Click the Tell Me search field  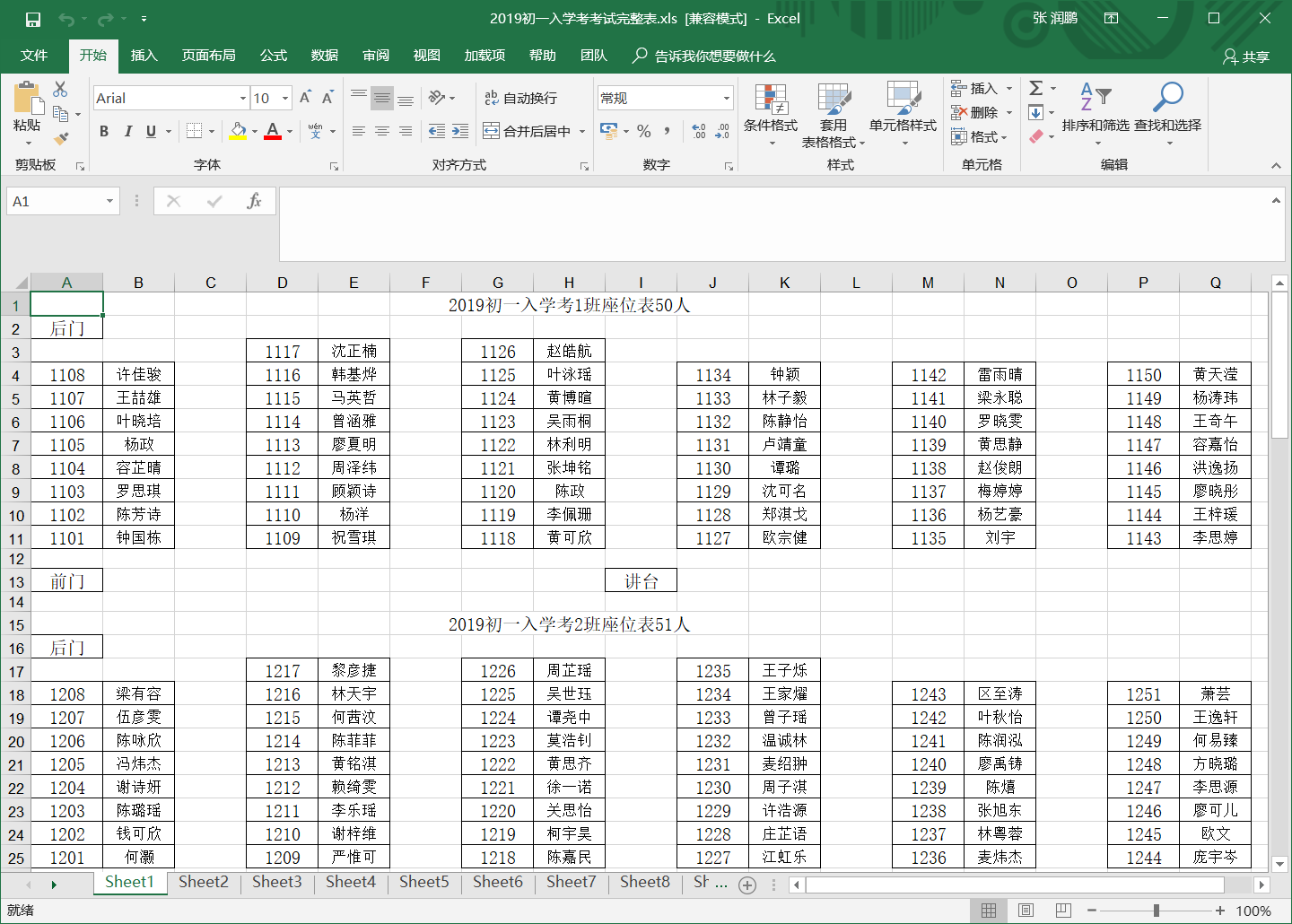(x=704, y=56)
